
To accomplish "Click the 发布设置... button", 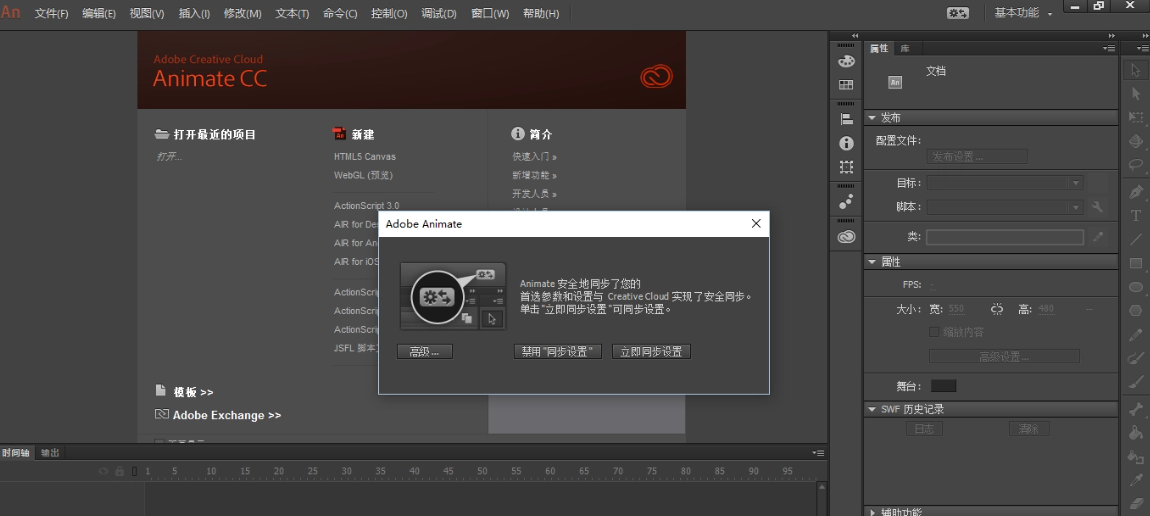I will click(x=977, y=156).
